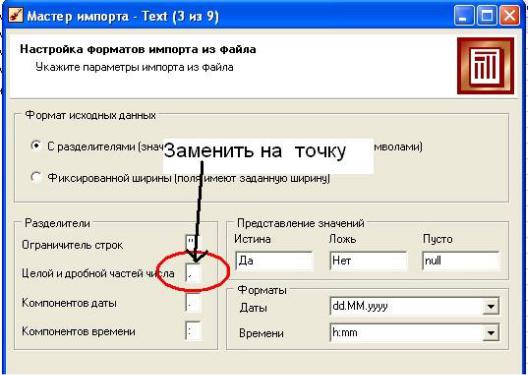Click the 'Укажите параметры импорта из файла' text

134,67
